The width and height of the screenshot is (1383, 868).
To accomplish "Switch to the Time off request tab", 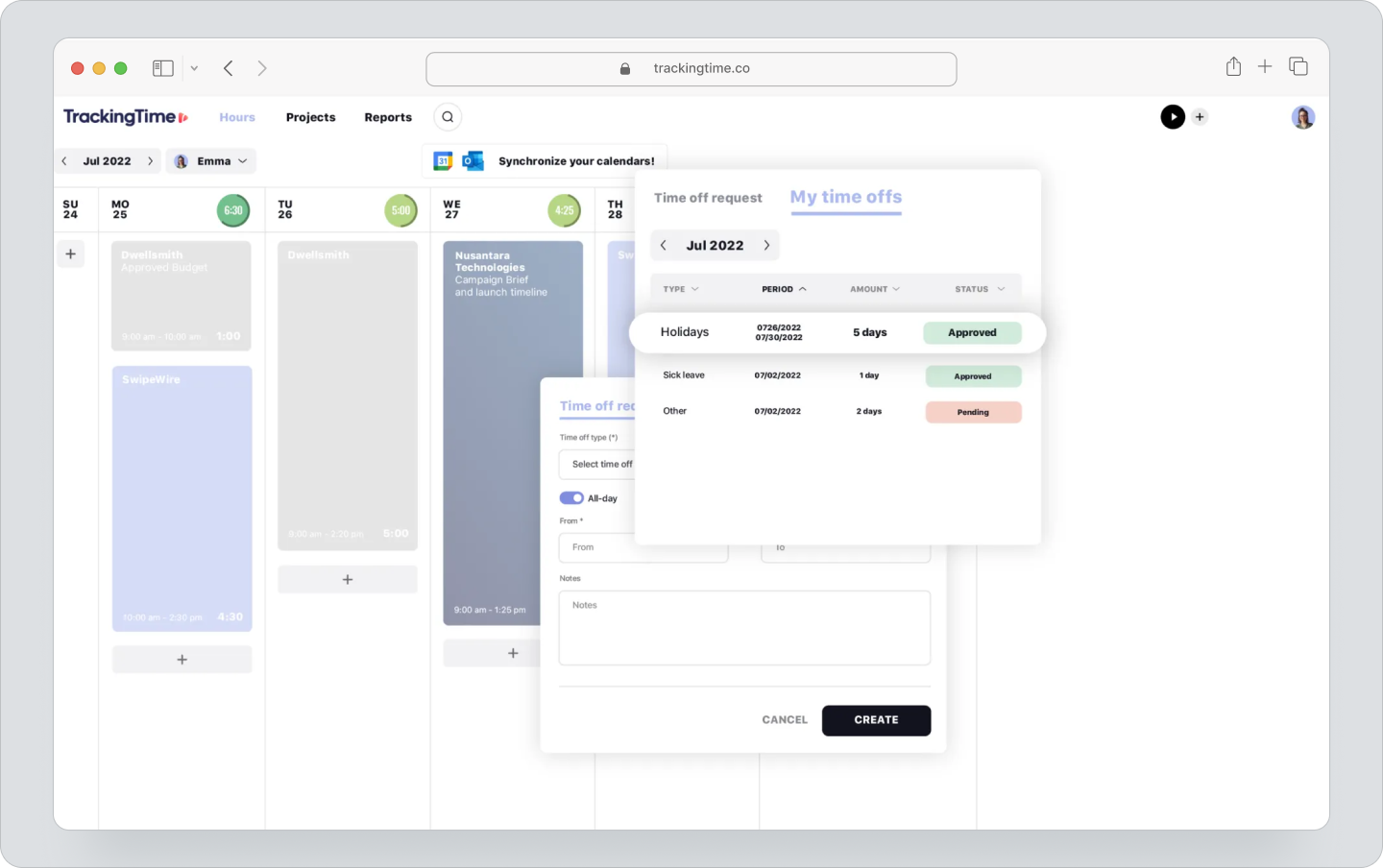I will click(708, 198).
